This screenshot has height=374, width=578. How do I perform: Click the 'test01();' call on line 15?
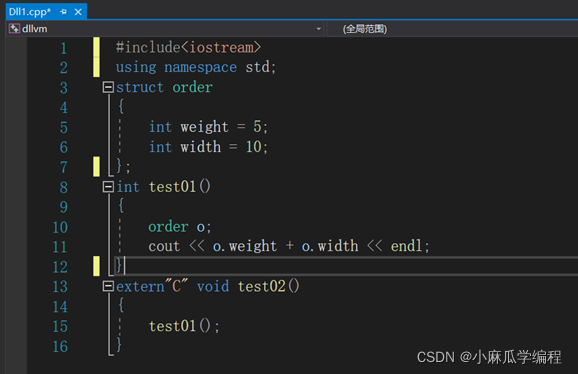184,326
